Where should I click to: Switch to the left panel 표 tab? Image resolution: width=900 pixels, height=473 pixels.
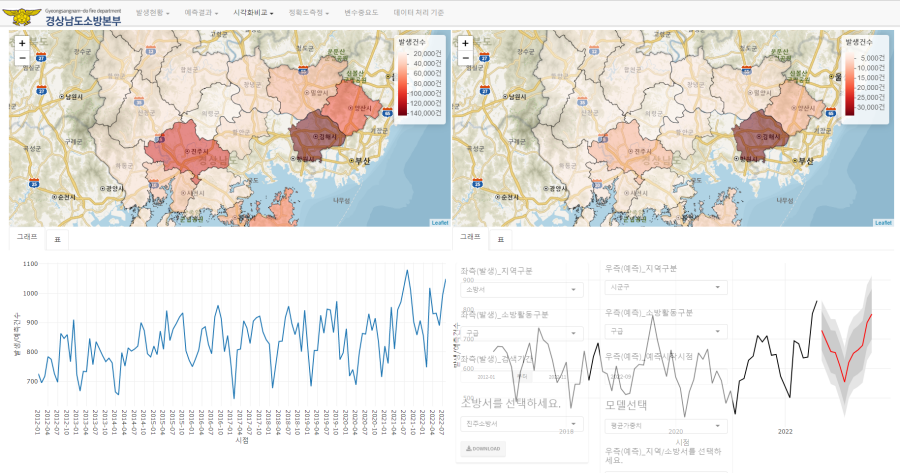(57, 239)
